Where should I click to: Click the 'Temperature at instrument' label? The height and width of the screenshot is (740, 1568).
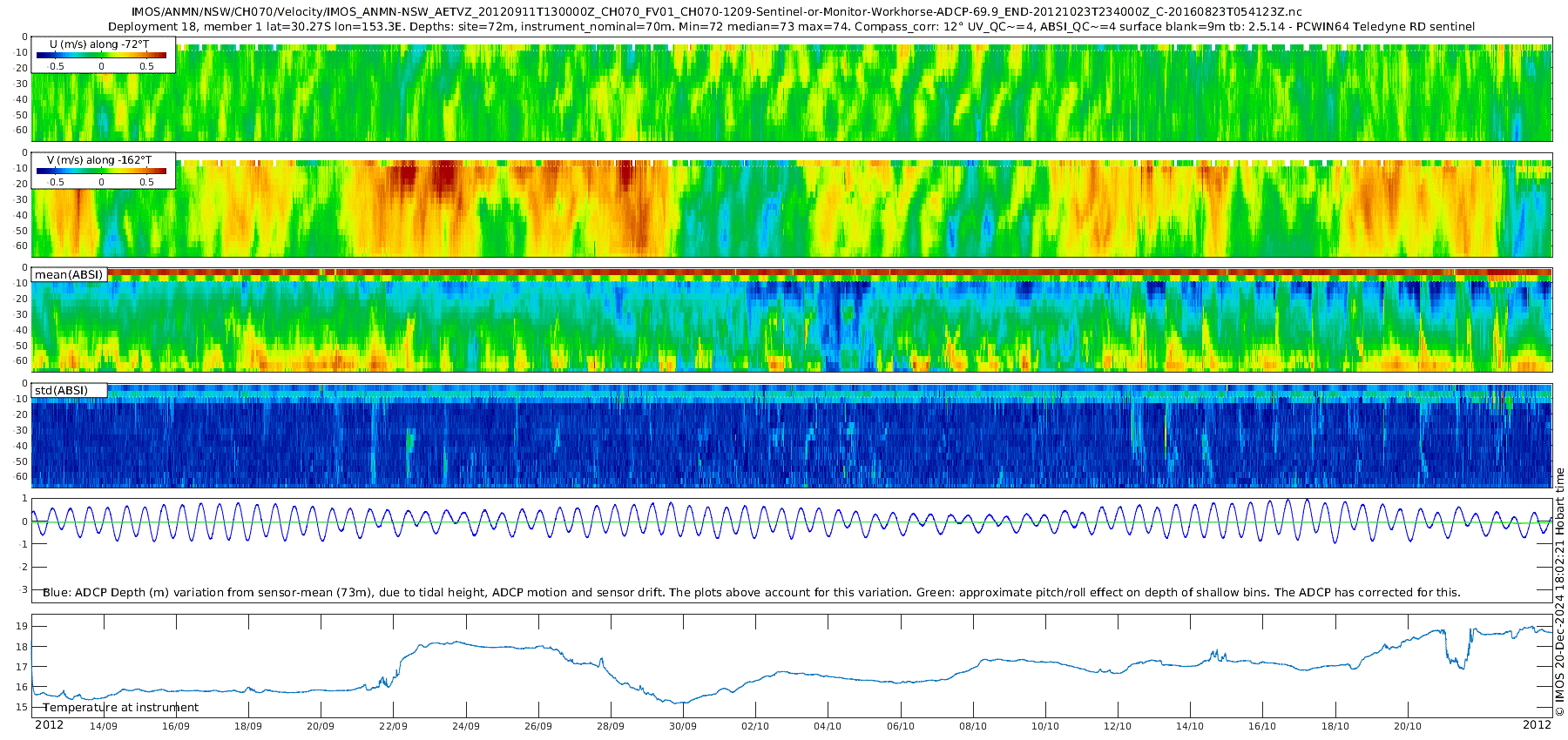coord(120,708)
